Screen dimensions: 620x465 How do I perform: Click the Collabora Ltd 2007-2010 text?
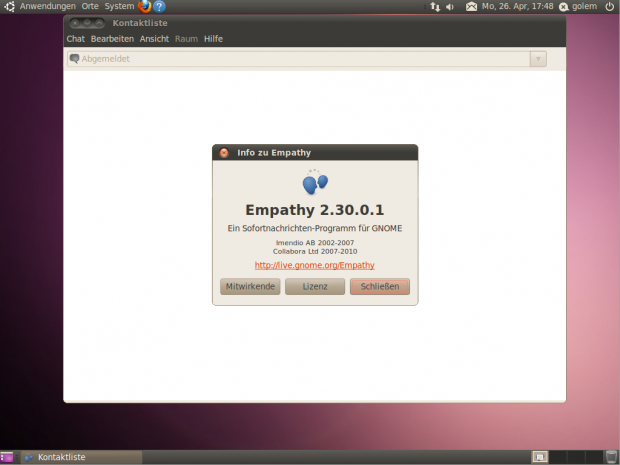315,251
